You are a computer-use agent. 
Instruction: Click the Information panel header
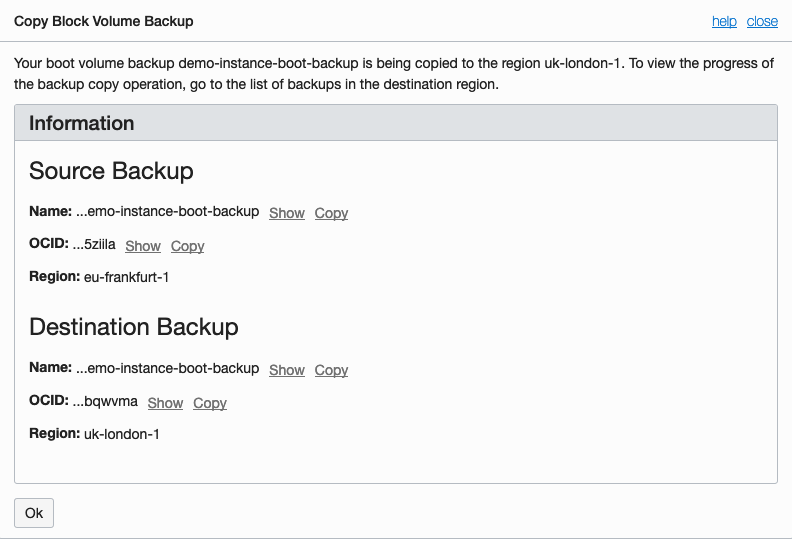point(395,123)
